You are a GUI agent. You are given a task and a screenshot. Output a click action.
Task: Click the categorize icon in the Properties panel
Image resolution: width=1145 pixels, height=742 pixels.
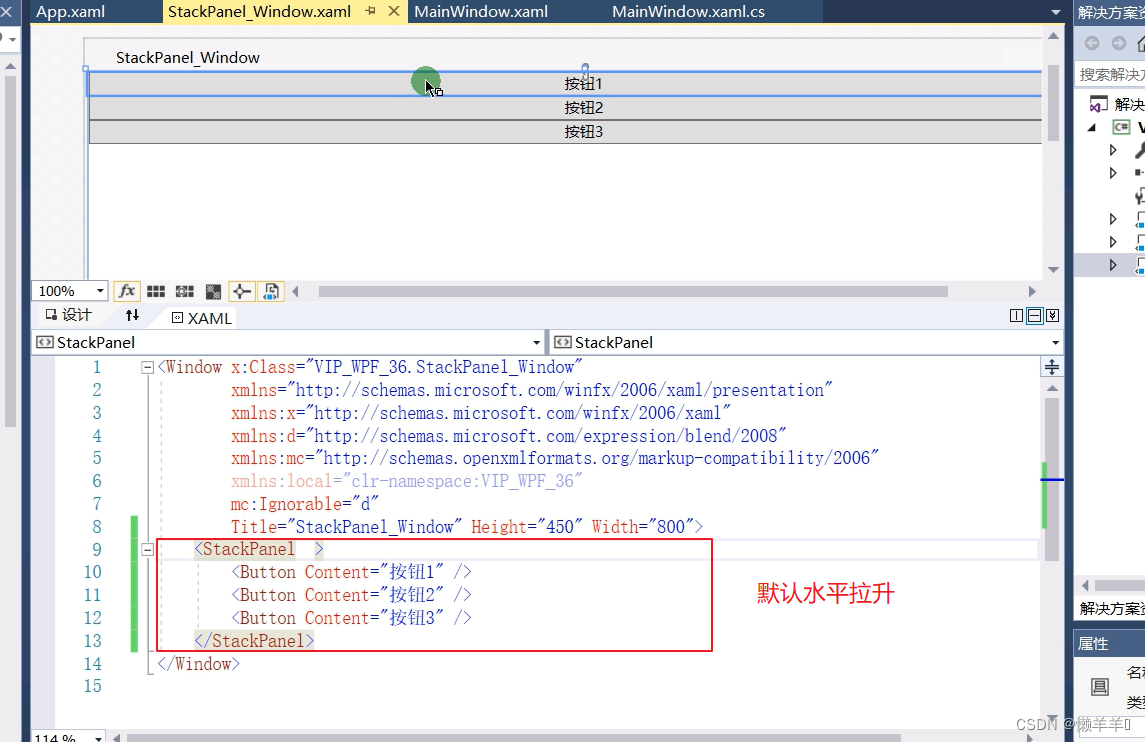coord(1100,686)
